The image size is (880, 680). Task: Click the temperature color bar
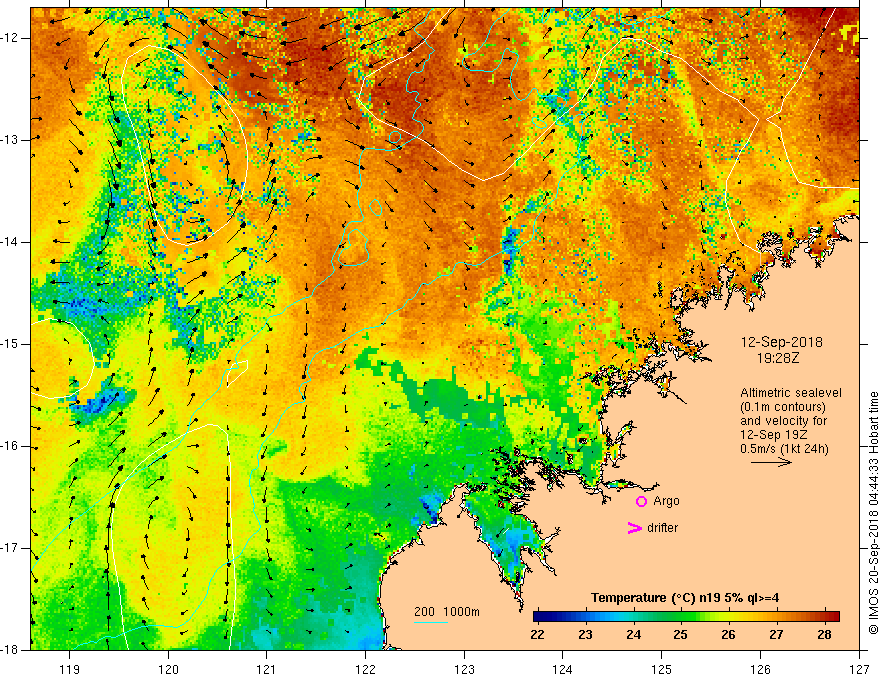tap(686, 616)
